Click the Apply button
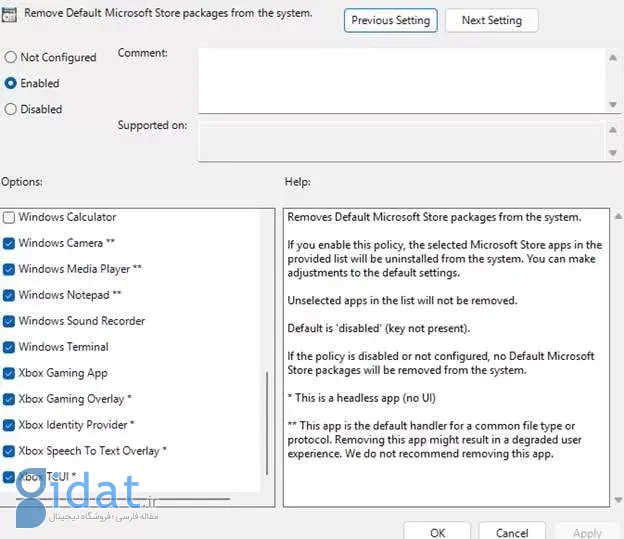This screenshot has height=539, width=624. [x=587, y=532]
